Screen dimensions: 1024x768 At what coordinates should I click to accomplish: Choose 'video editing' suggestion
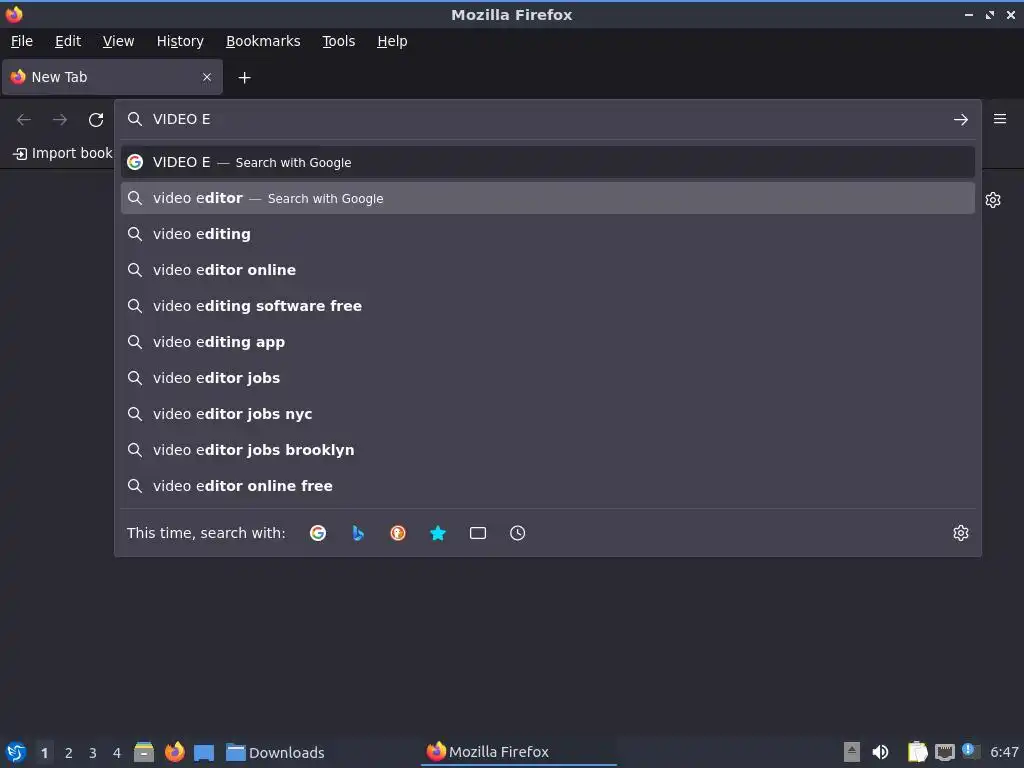click(x=548, y=234)
